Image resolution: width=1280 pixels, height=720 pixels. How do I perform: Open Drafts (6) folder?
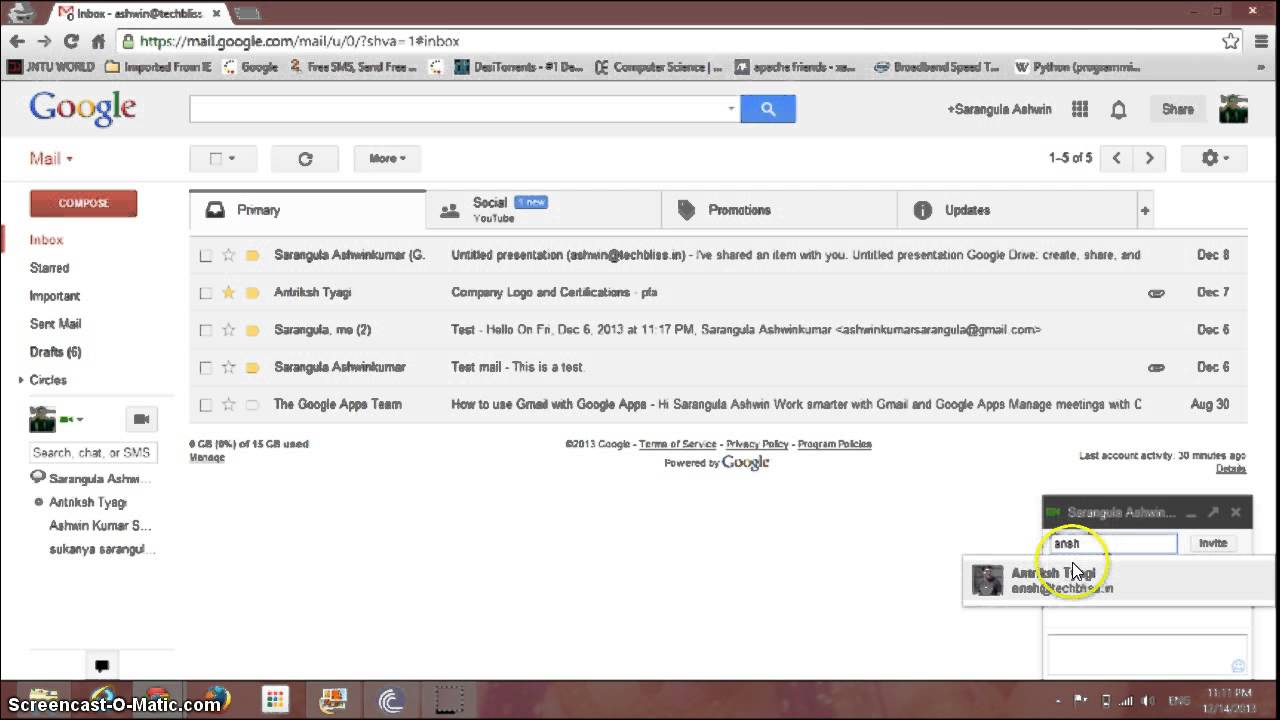(x=55, y=352)
